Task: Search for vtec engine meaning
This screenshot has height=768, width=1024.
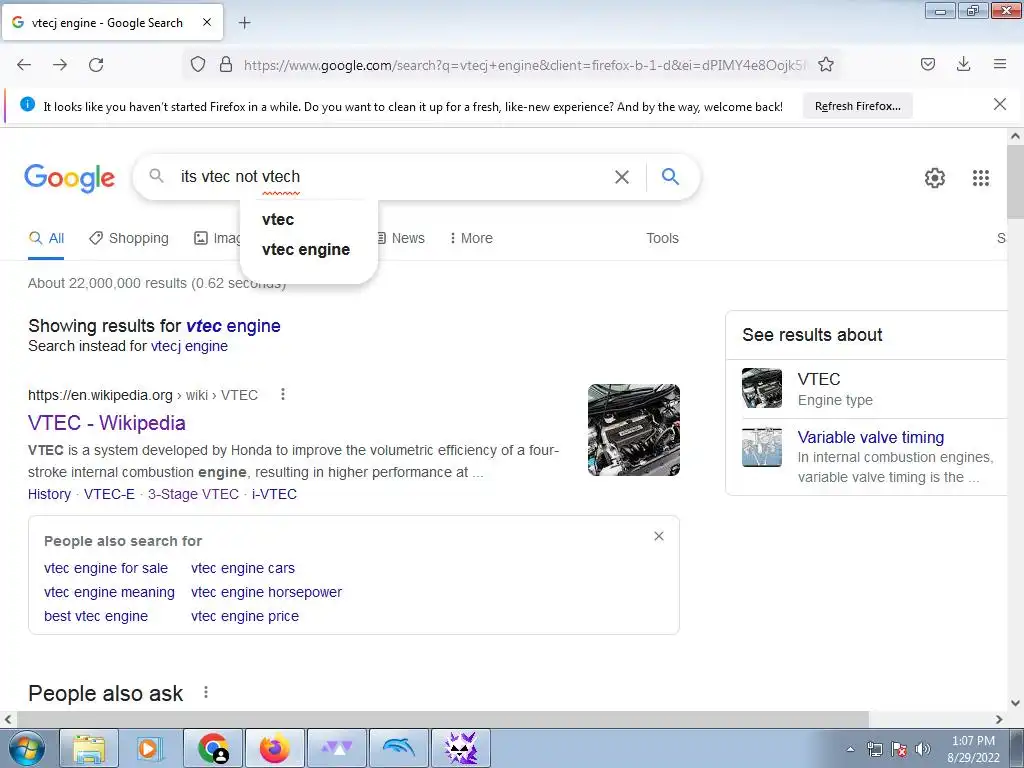Action: click(109, 592)
